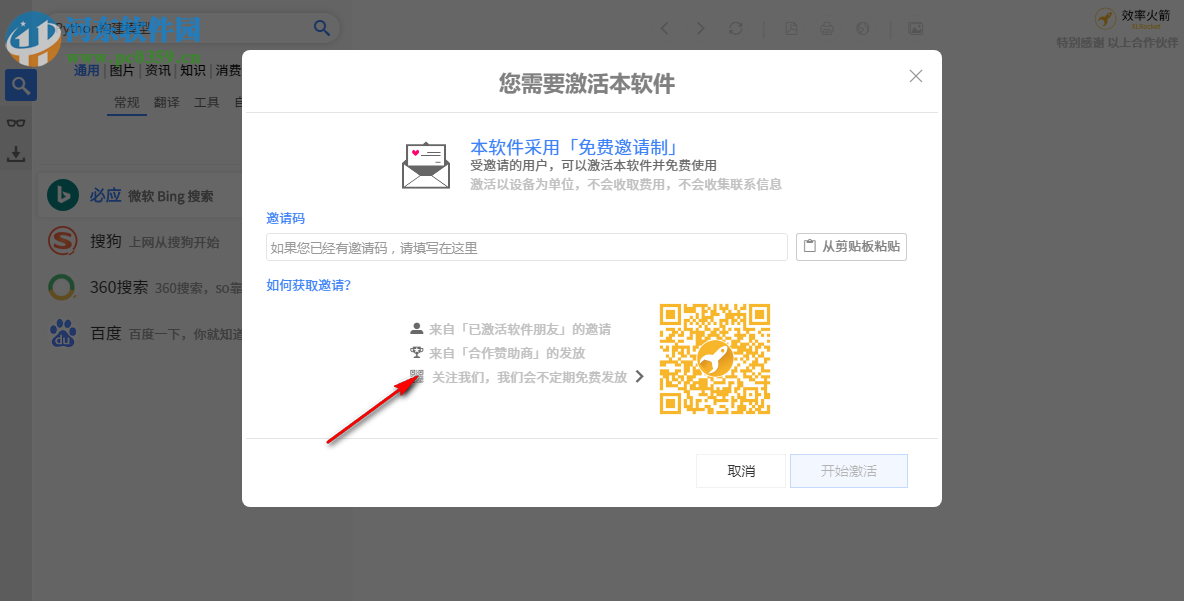The image size is (1184, 601).
Task: Click the person friend invitation icon
Action: 416,328
